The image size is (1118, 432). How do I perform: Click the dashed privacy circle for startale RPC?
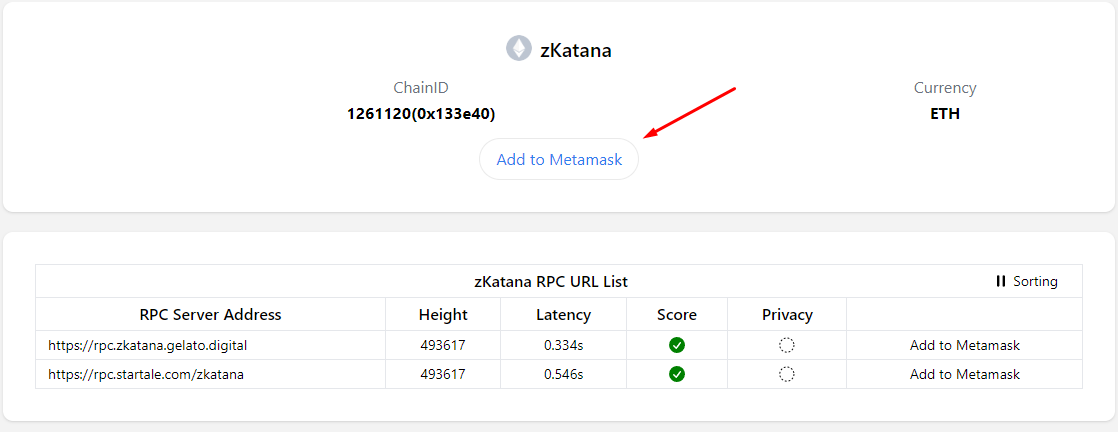[x=787, y=374]
